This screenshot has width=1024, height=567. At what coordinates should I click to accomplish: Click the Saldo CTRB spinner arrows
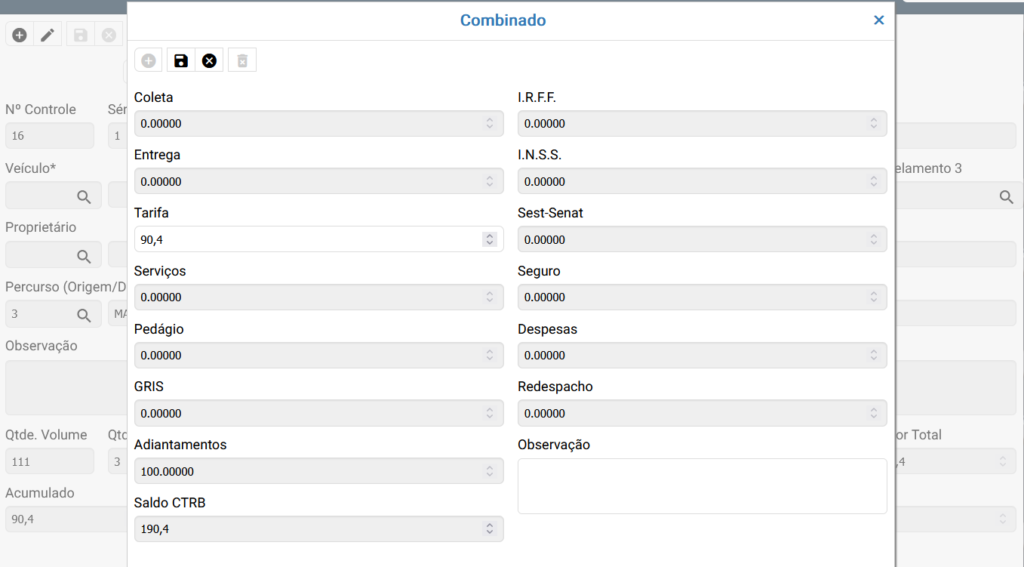(489, 529)
